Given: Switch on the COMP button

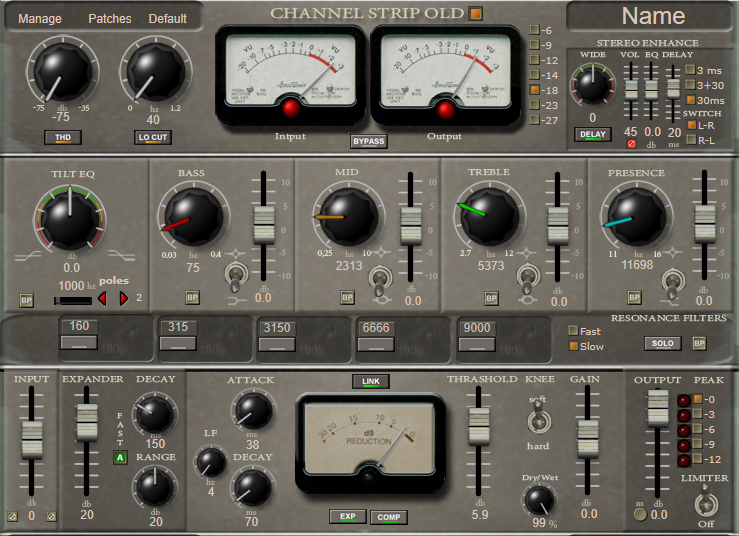Looking at the screenshot, I should point(389,517).
